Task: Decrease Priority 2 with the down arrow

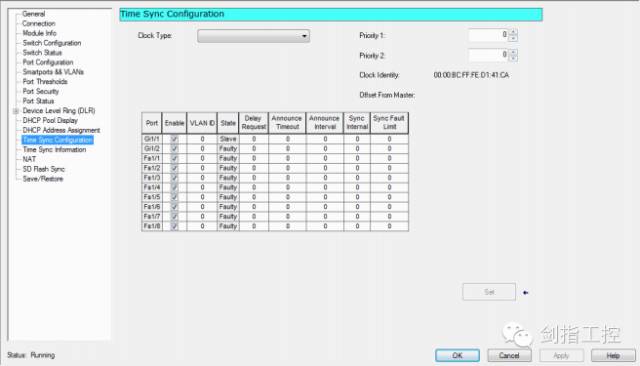Action: pos(513,58)
